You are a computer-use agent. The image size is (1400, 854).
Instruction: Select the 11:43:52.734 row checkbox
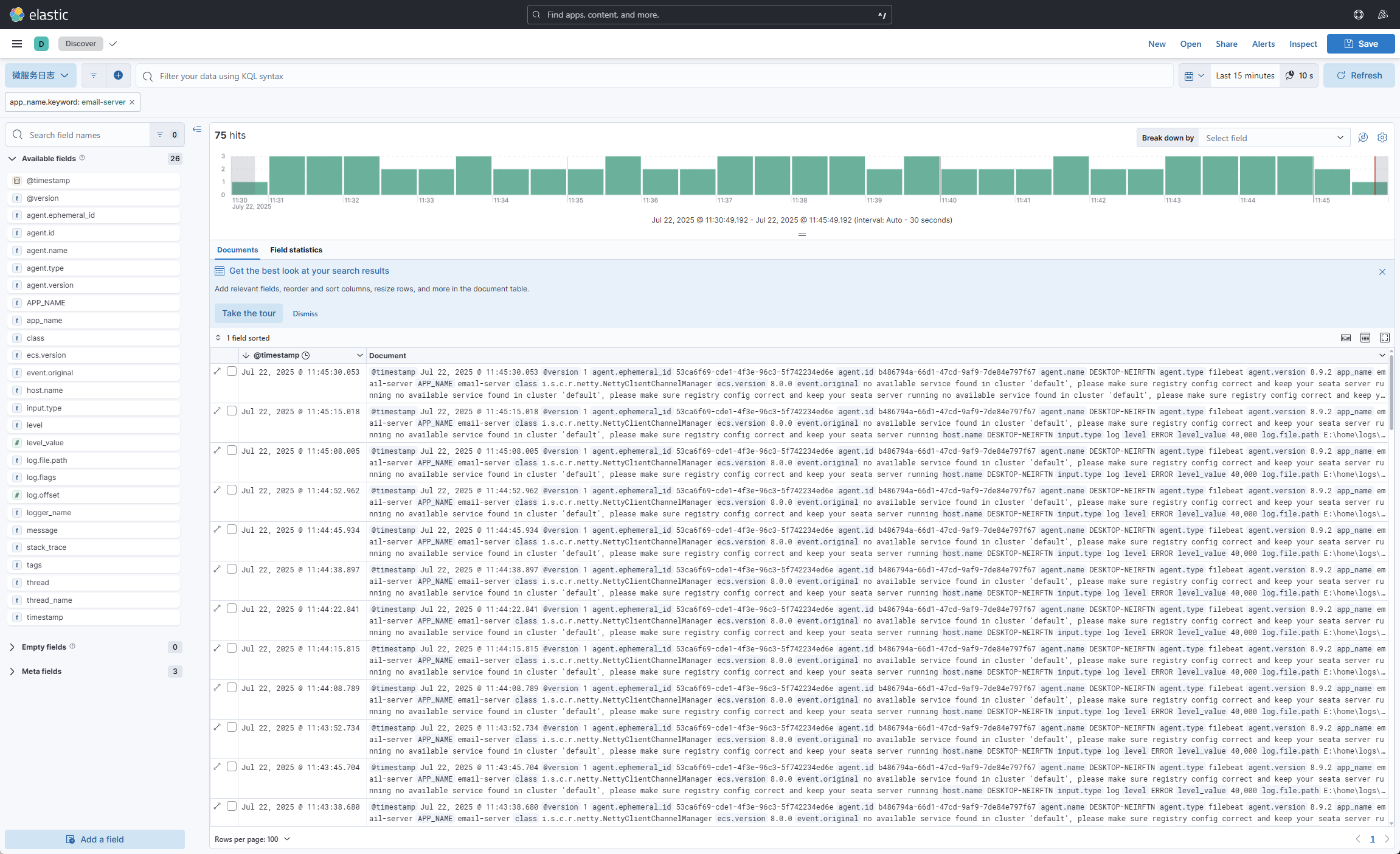pos(232,727)
